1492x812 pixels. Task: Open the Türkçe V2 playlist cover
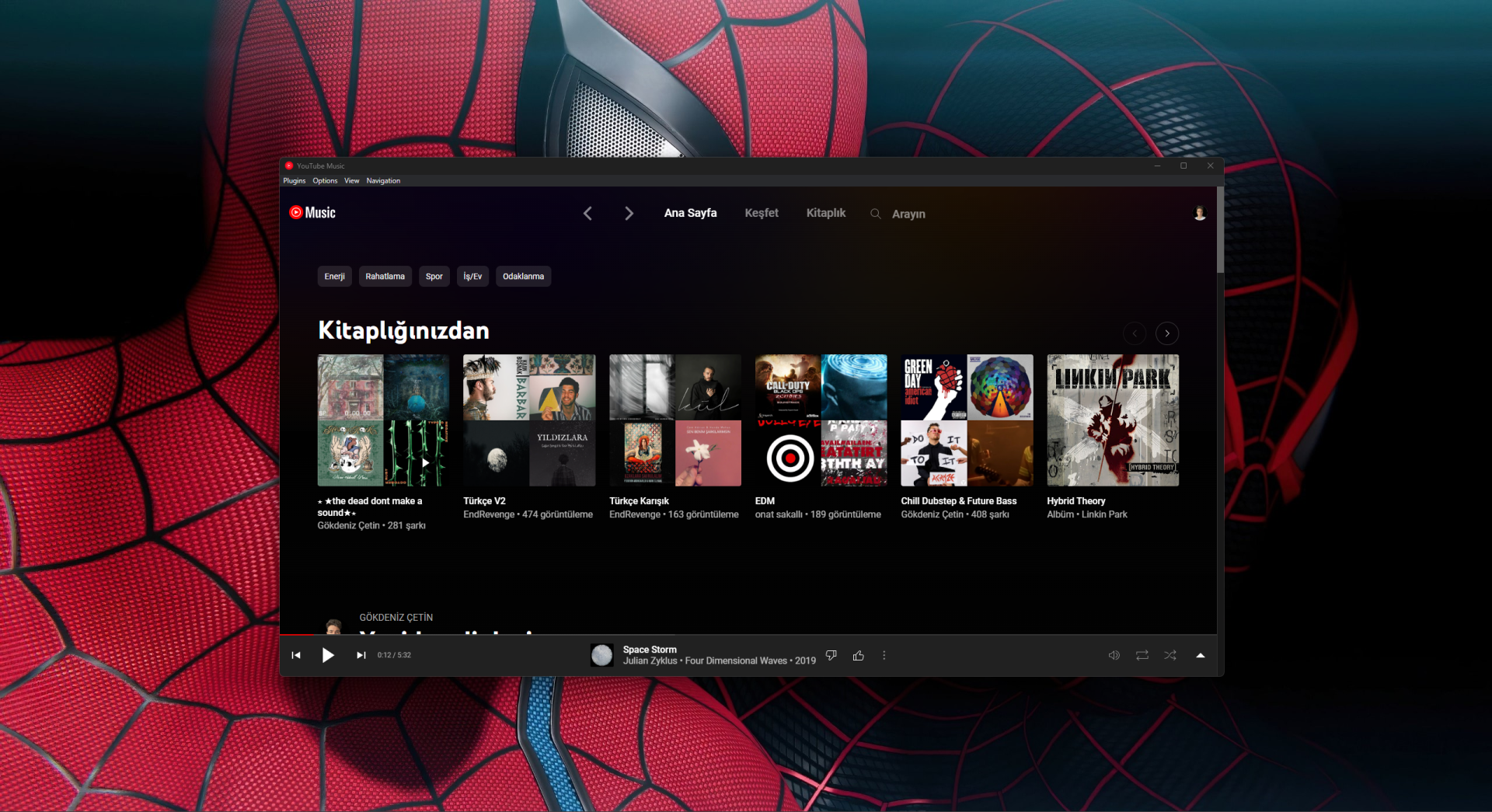pyautogui.click(x=529, y=420)
